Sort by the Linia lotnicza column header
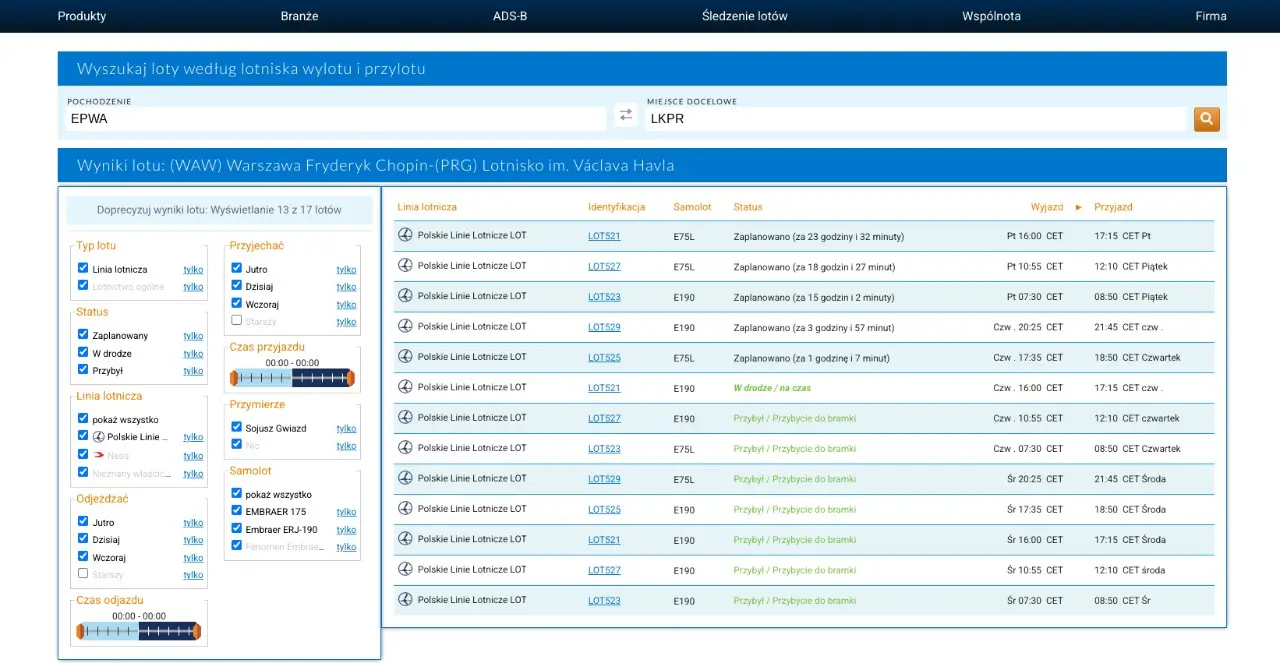Screen dimensions: 1280x663 (427, 207)
